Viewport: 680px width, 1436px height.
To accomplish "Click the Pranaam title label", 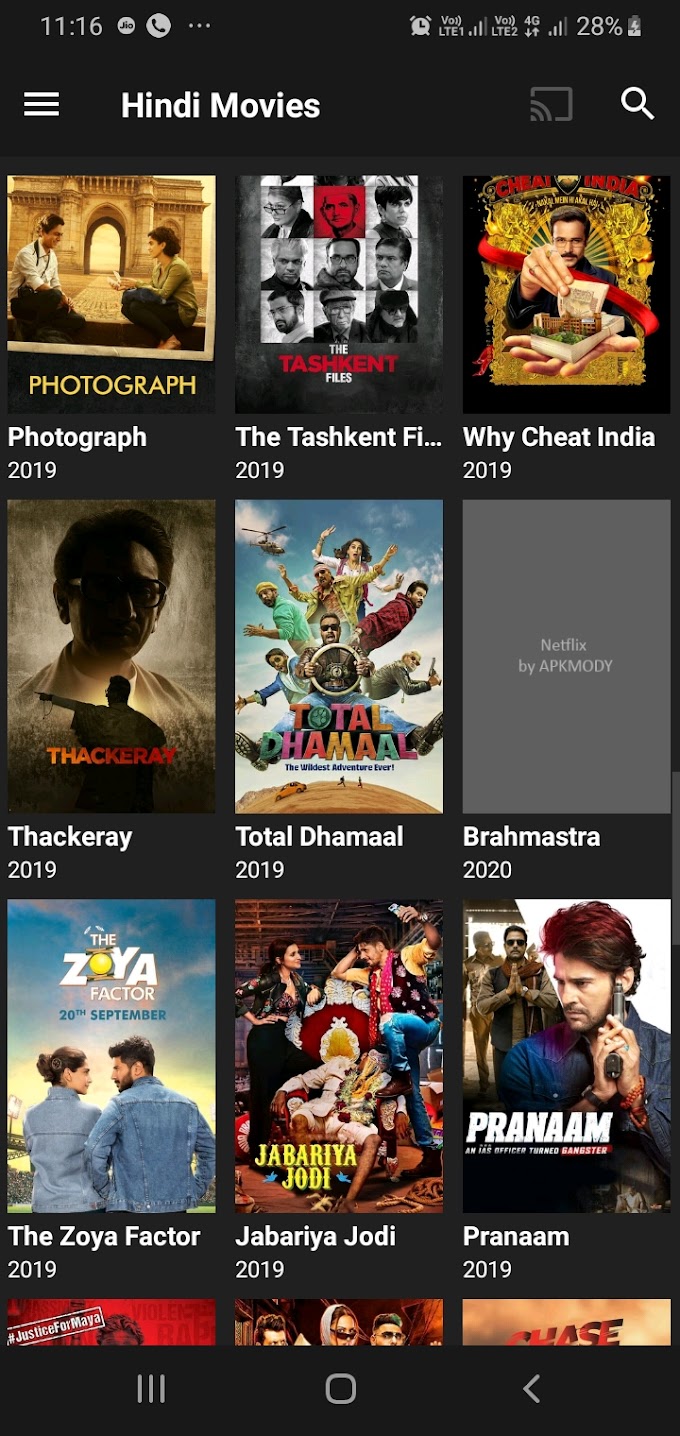I will coord(516,1237).
